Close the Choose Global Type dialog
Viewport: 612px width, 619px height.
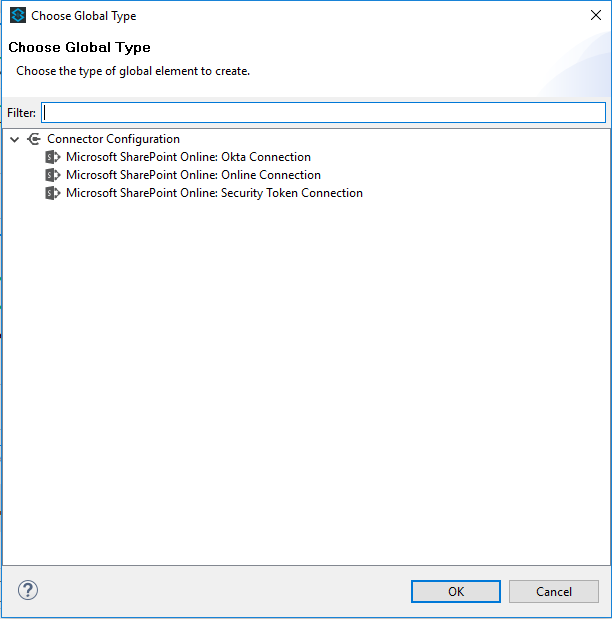tap(595, 15)
